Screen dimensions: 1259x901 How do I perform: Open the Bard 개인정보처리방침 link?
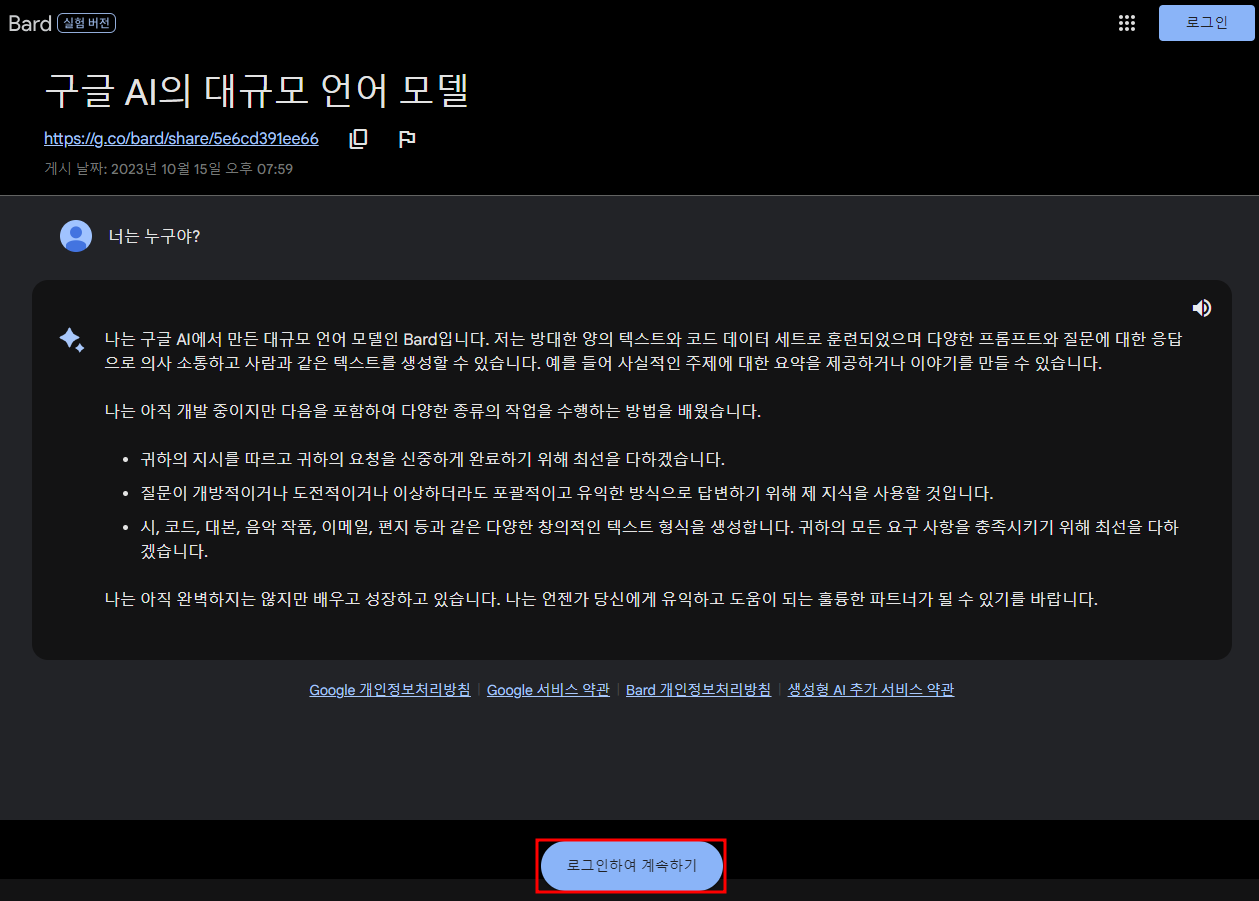698,690
